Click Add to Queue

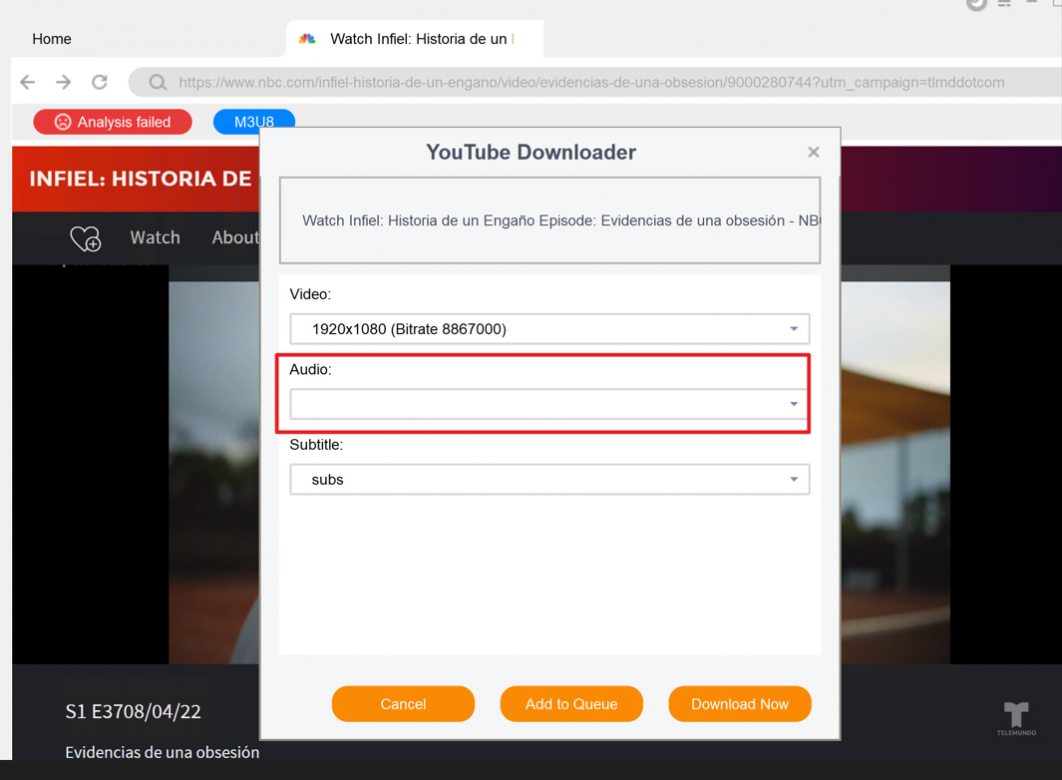point(571,704)
